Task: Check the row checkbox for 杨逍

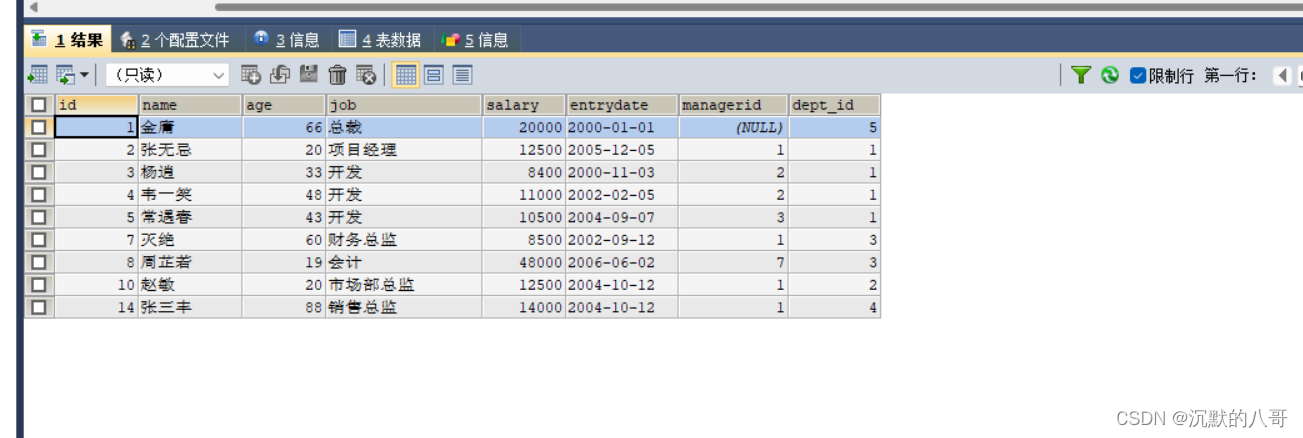Action: (38, 172)
